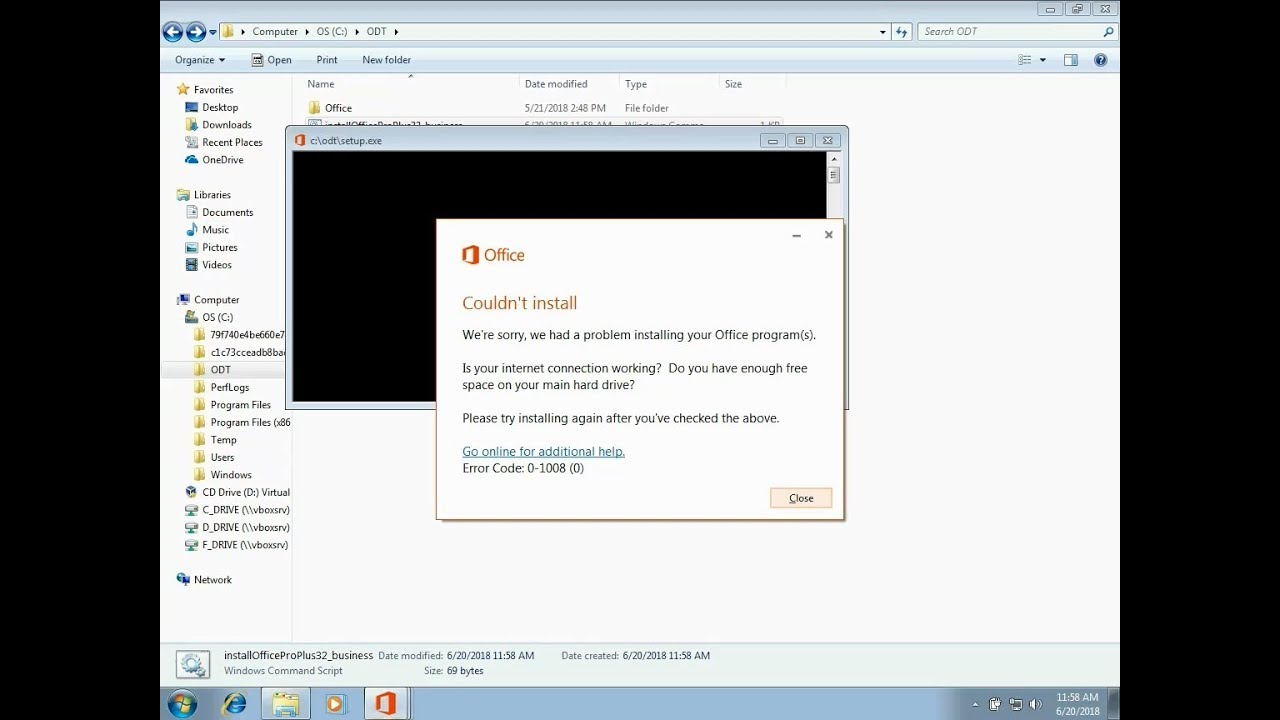Click the Explorer Forward navigation arrow
The width and height of the screenshot is (1280, 720).
point(196,32)
